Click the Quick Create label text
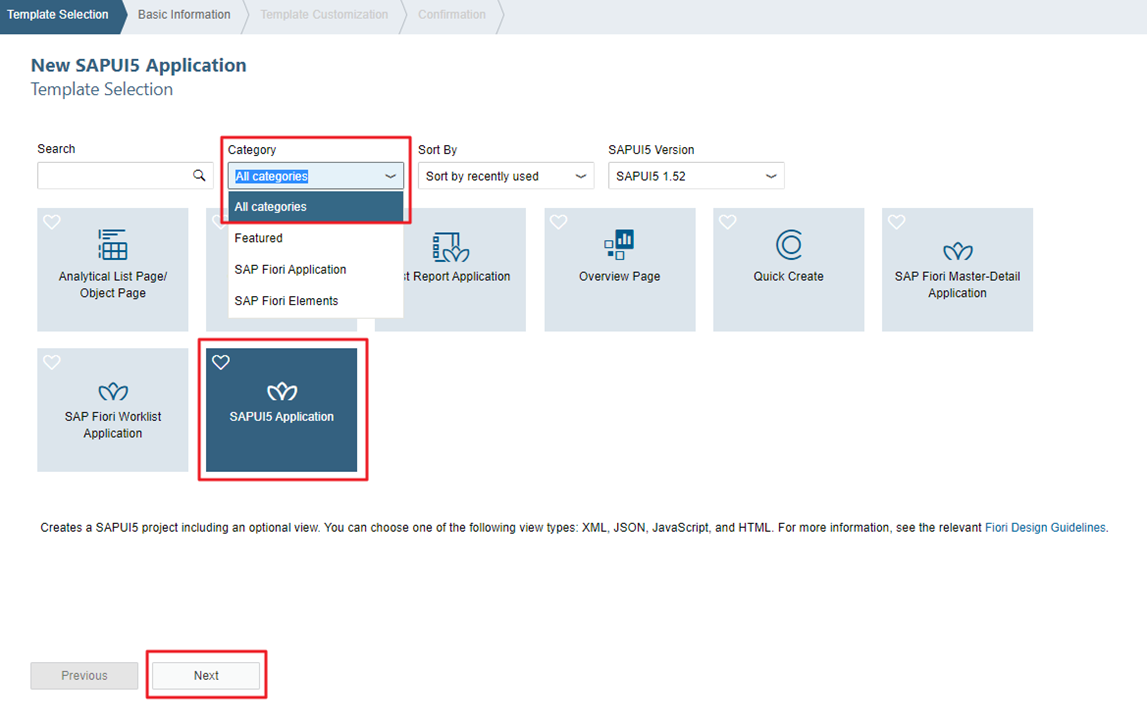This screenshot has width=1147, height=720. pos(789,277)
